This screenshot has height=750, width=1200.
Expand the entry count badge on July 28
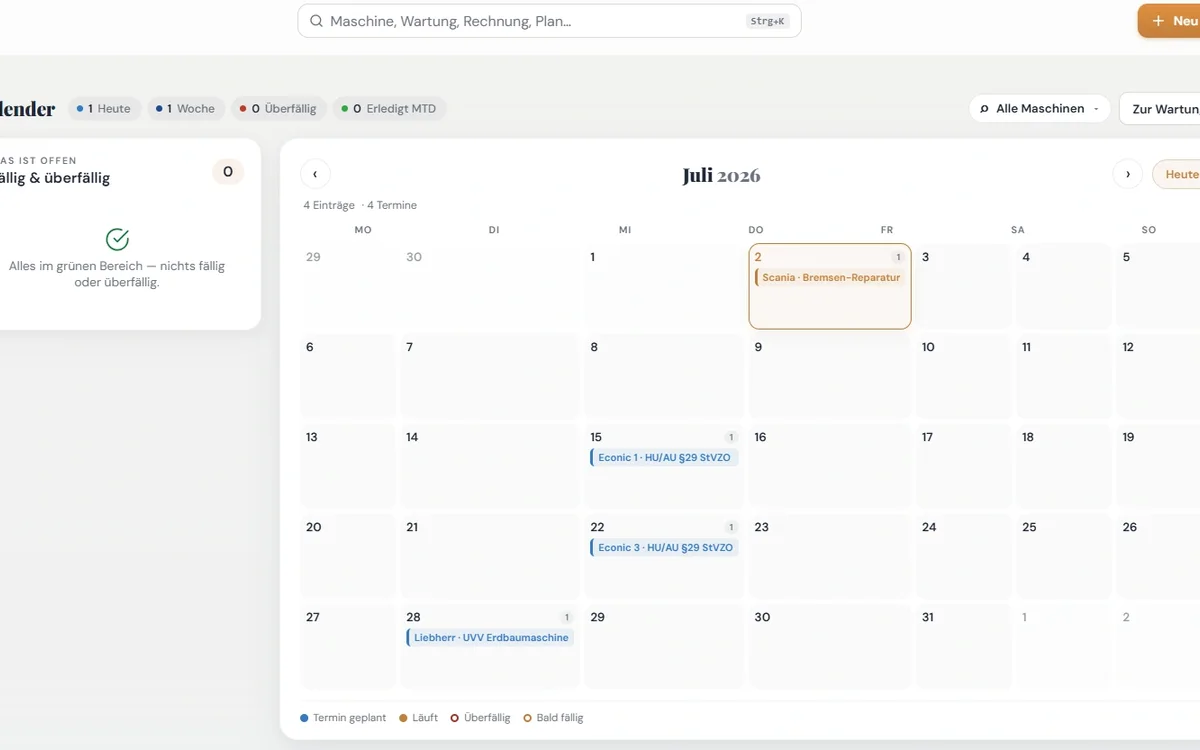567,617
